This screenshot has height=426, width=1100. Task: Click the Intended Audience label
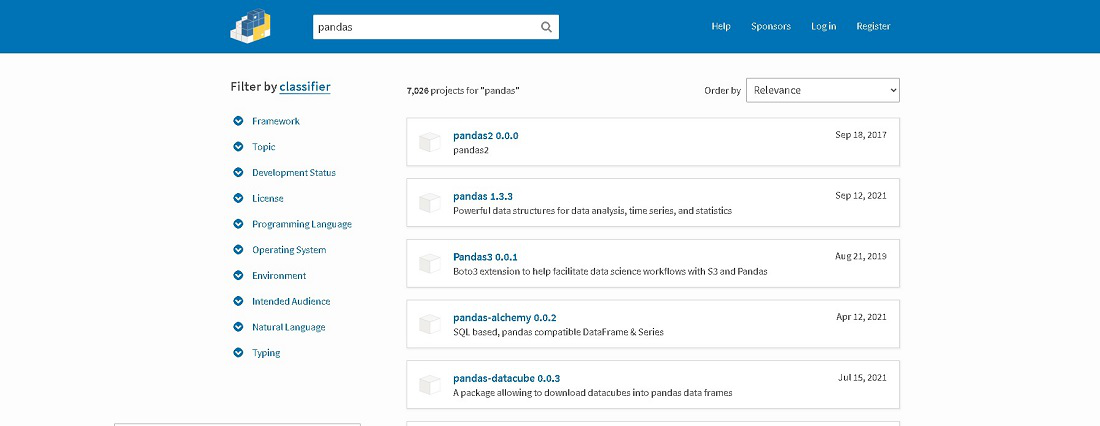pyautogui.click(x=291, y=301)
